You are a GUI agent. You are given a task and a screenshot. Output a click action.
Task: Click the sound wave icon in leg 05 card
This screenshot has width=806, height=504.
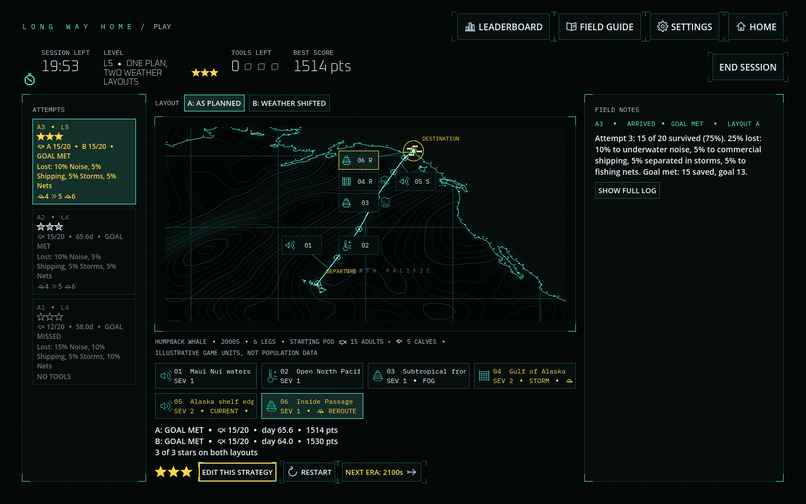click(x=166, y=406)
